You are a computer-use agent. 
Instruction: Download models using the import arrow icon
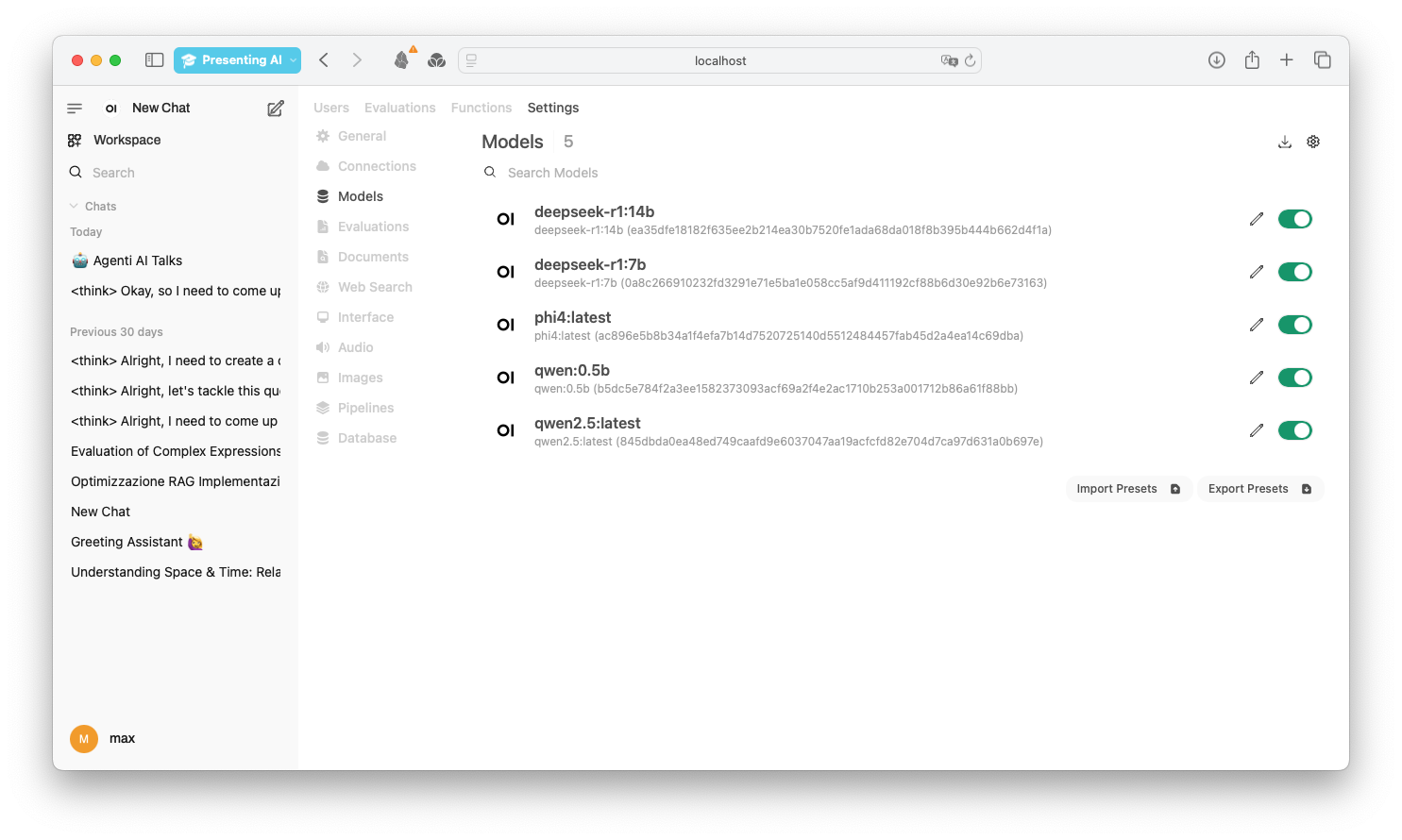click(x=1285, y=142)
